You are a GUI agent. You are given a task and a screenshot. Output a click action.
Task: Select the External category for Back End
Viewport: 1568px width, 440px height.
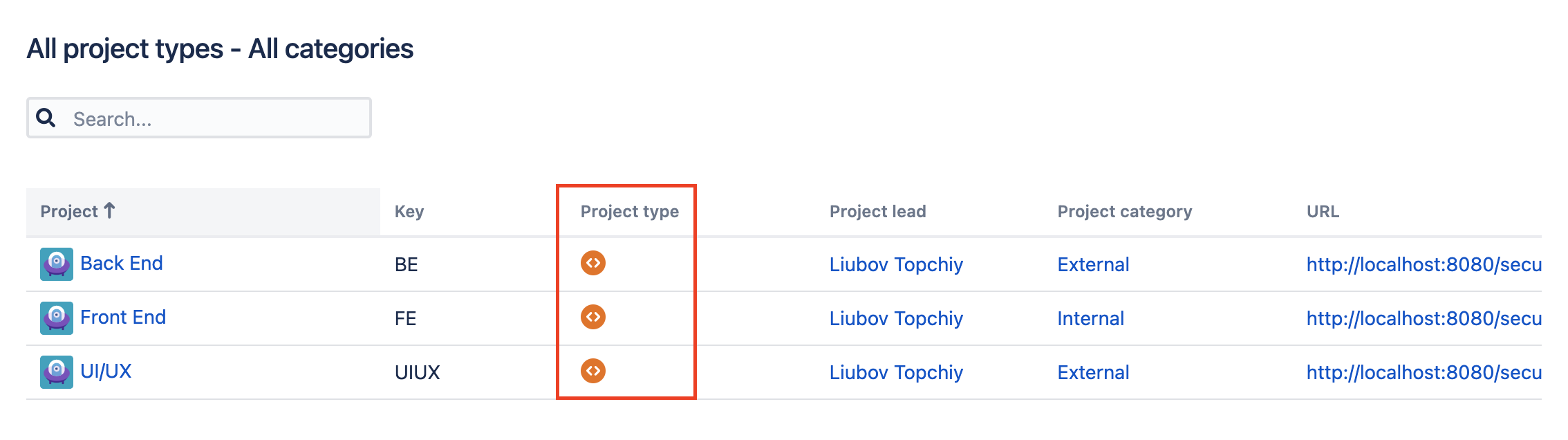1093,265
